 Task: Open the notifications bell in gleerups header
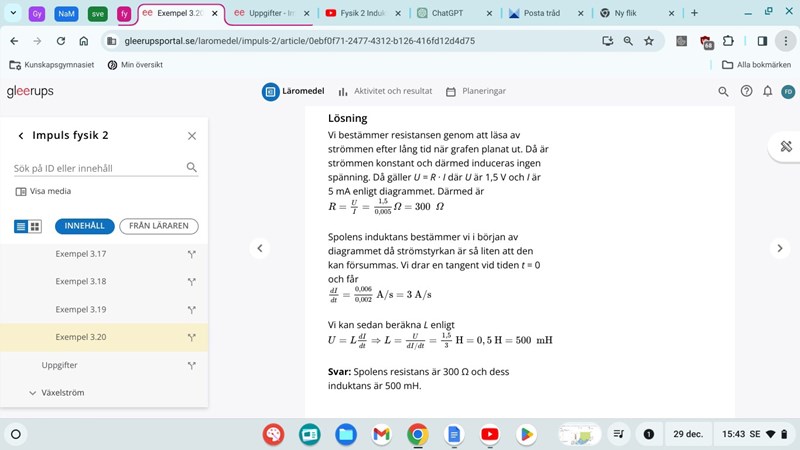767,91
